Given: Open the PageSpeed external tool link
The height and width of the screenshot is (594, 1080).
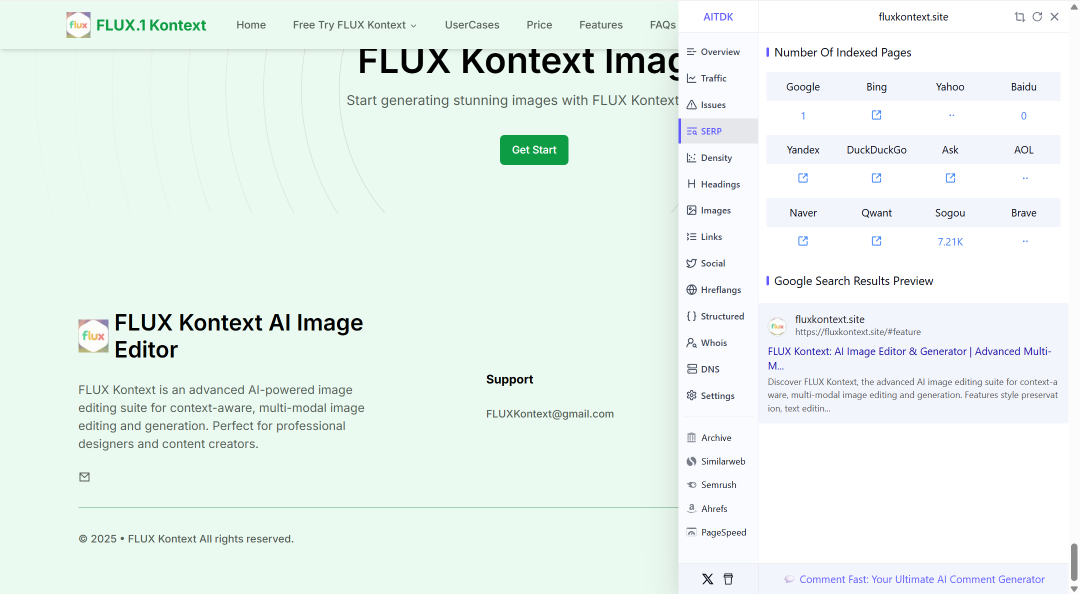Looking at the screenshot, I should (x=718, y=533).
